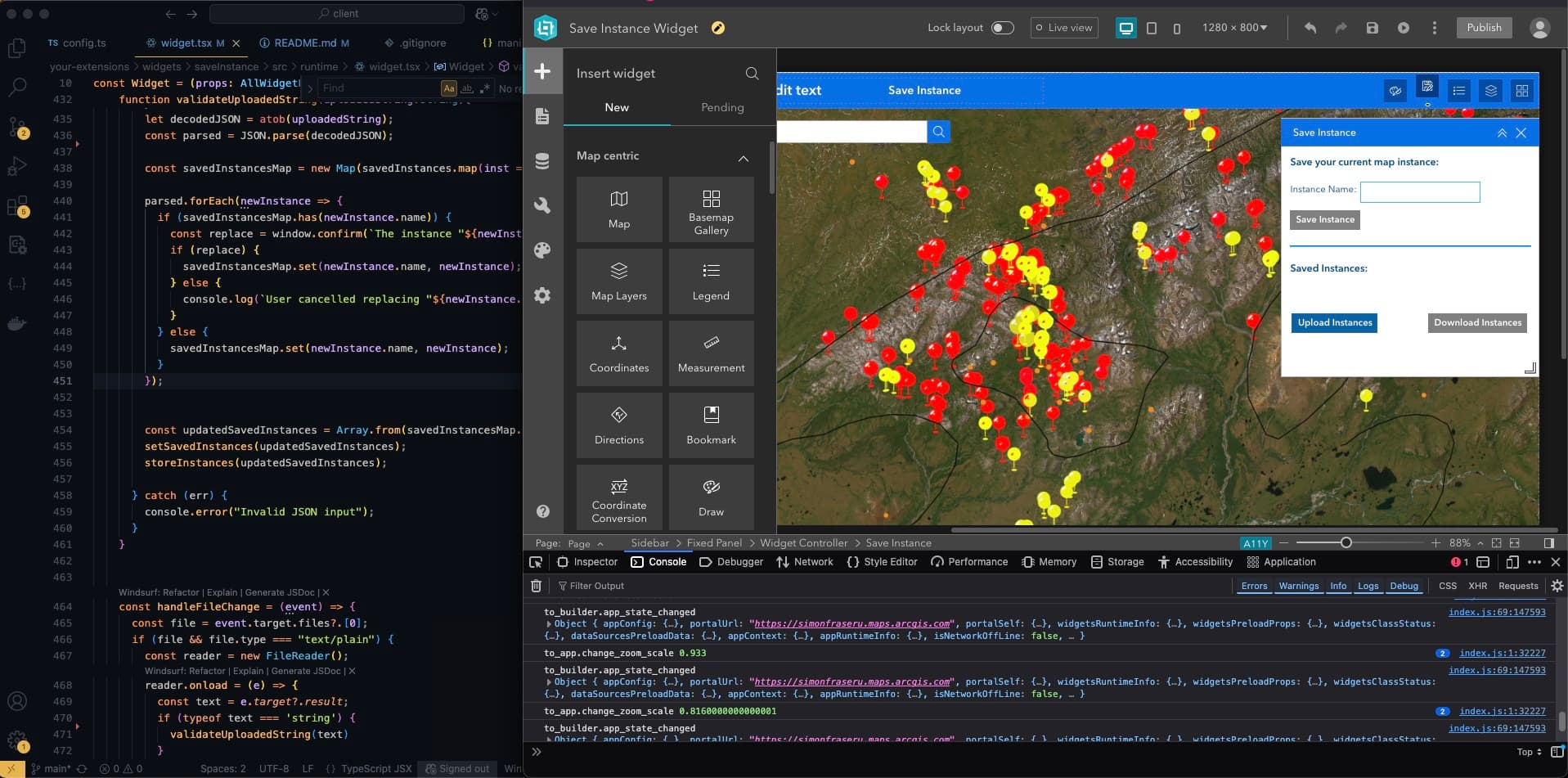Open the Basemap Gallery grid icon in controller
Screen dimensions: 1568x778
pos(1521,91)
